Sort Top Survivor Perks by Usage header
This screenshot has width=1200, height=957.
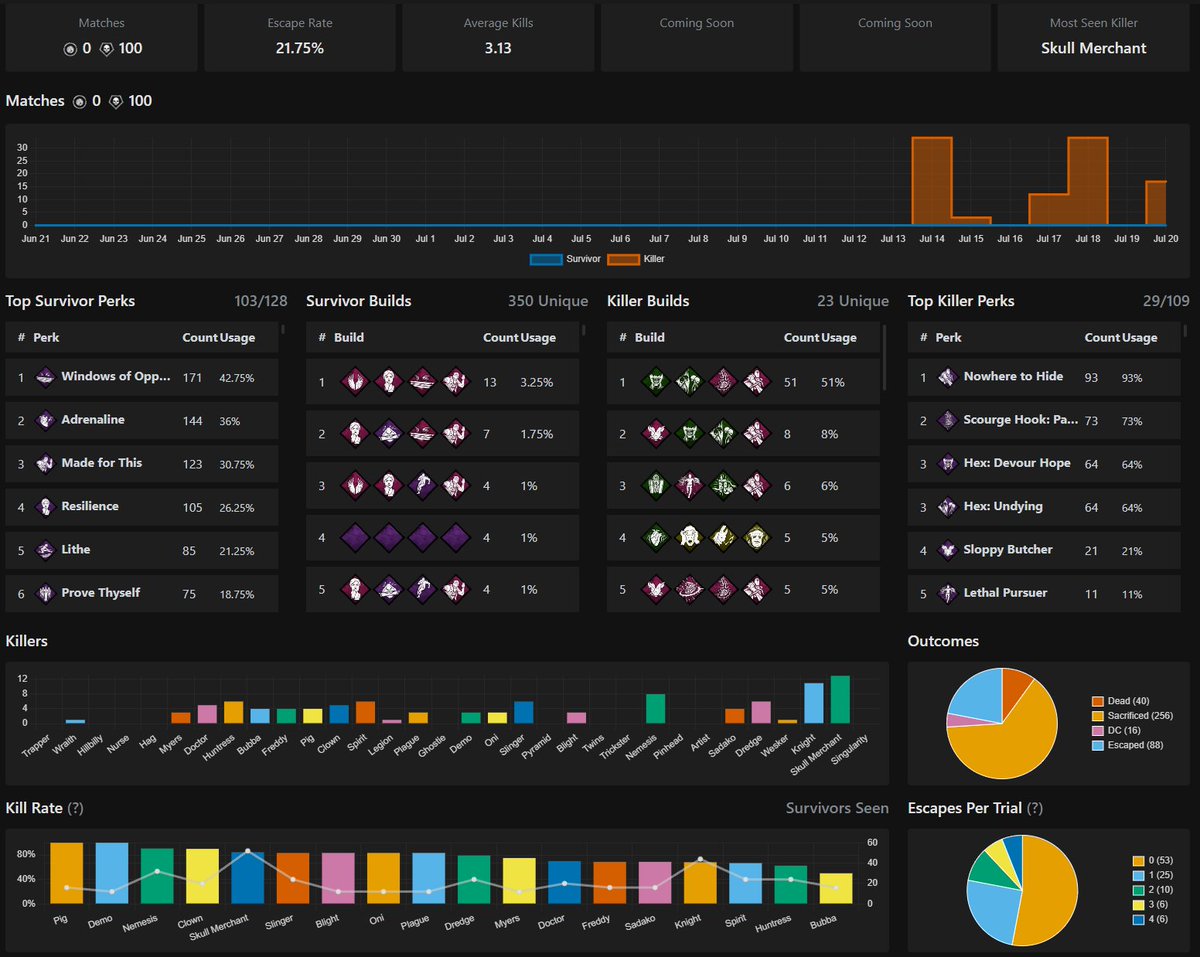tap(237, 338)
